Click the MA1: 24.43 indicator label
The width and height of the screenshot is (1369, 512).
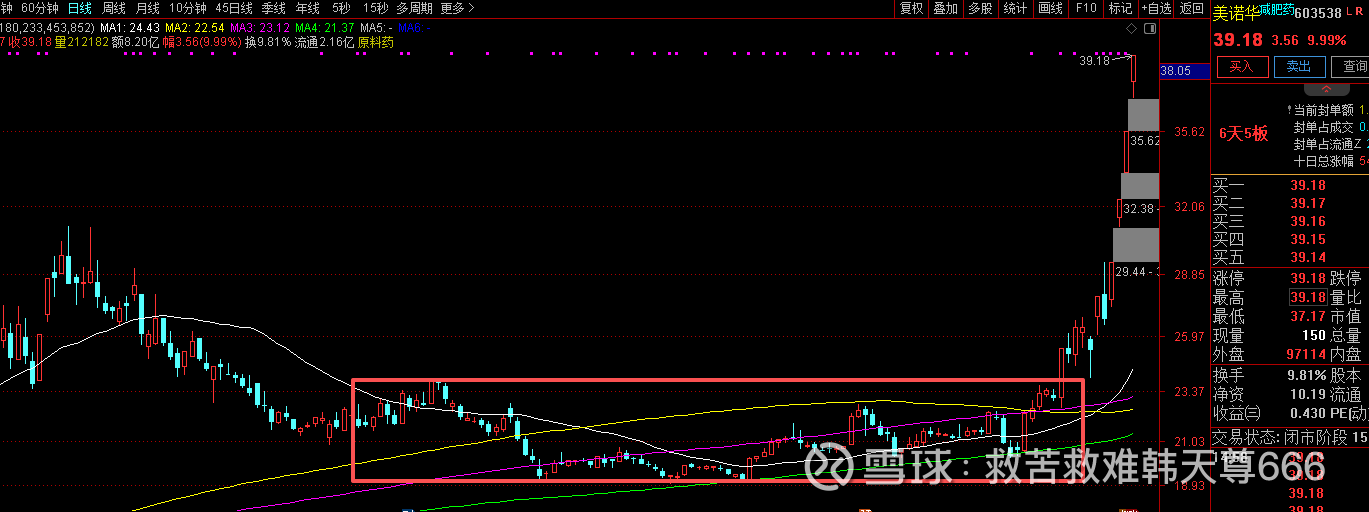coord(129,27)
